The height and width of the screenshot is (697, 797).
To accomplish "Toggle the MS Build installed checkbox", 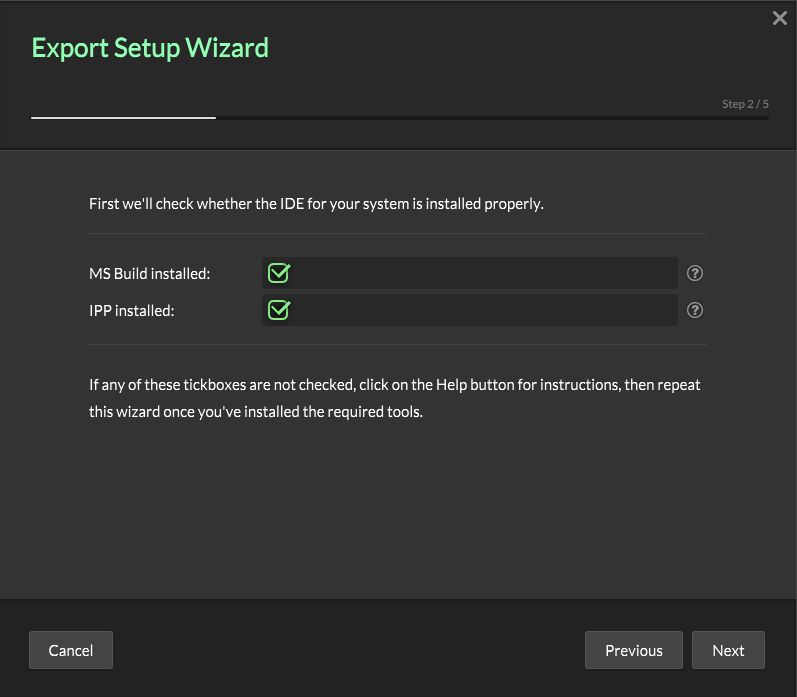I will 279,273.
